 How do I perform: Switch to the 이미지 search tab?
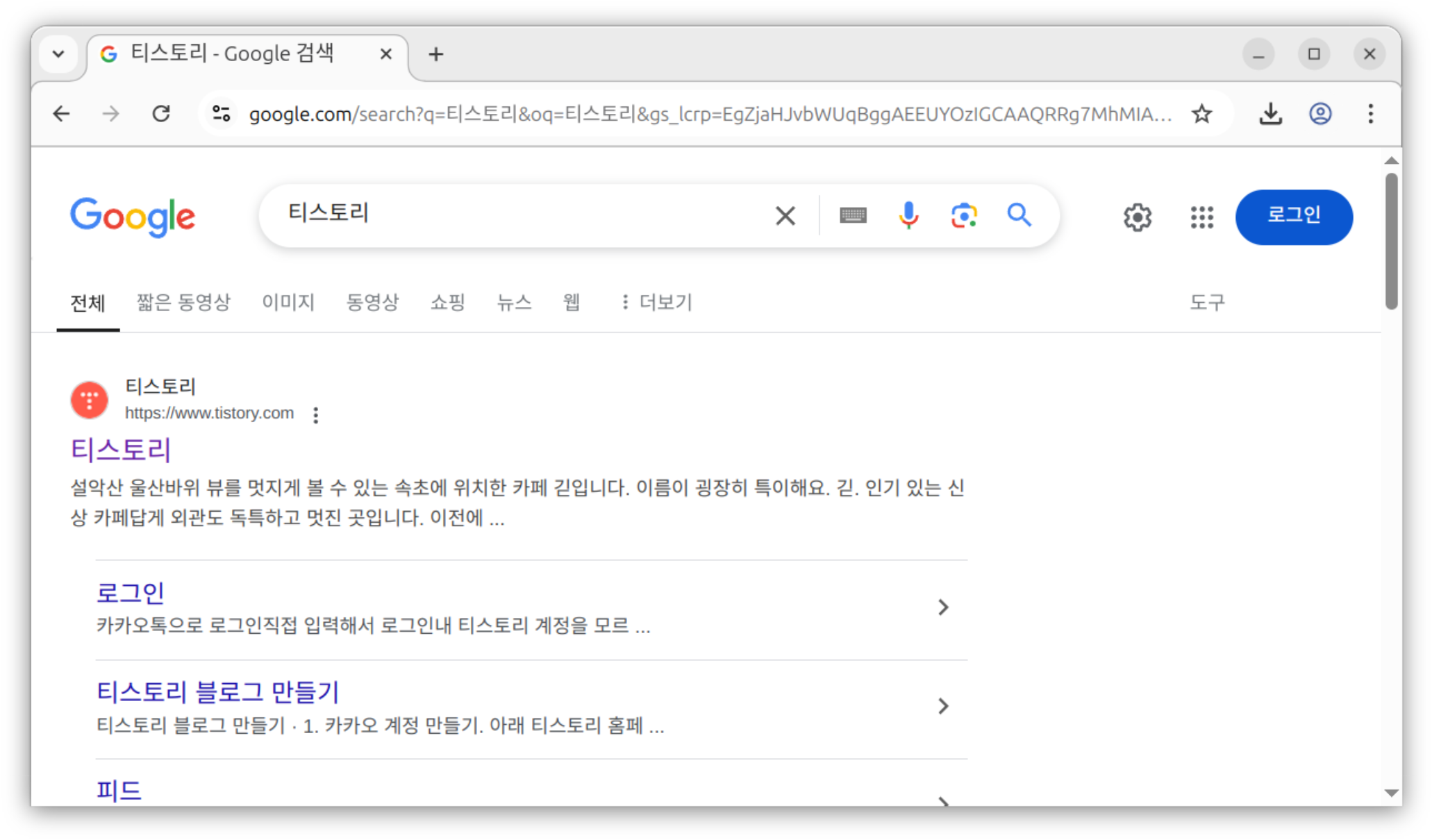(288, 302)
